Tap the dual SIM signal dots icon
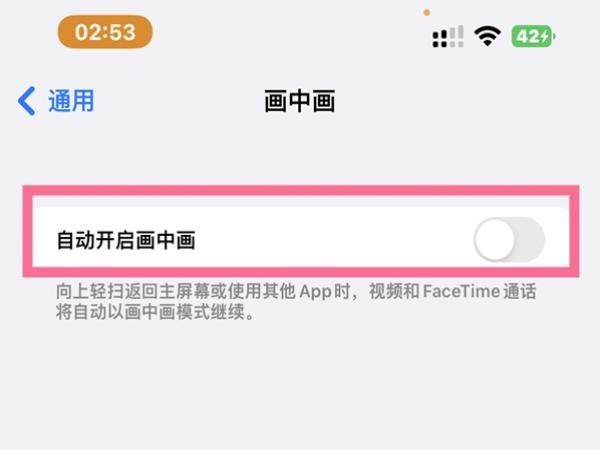 440,39
